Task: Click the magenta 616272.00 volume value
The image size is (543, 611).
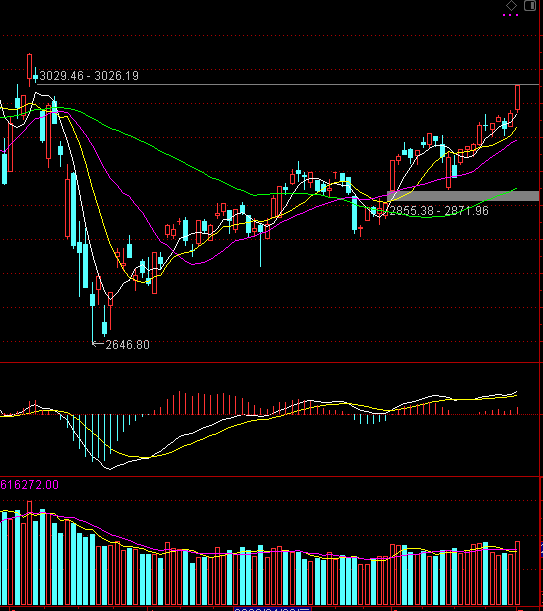Action: (x=30, y=485)
